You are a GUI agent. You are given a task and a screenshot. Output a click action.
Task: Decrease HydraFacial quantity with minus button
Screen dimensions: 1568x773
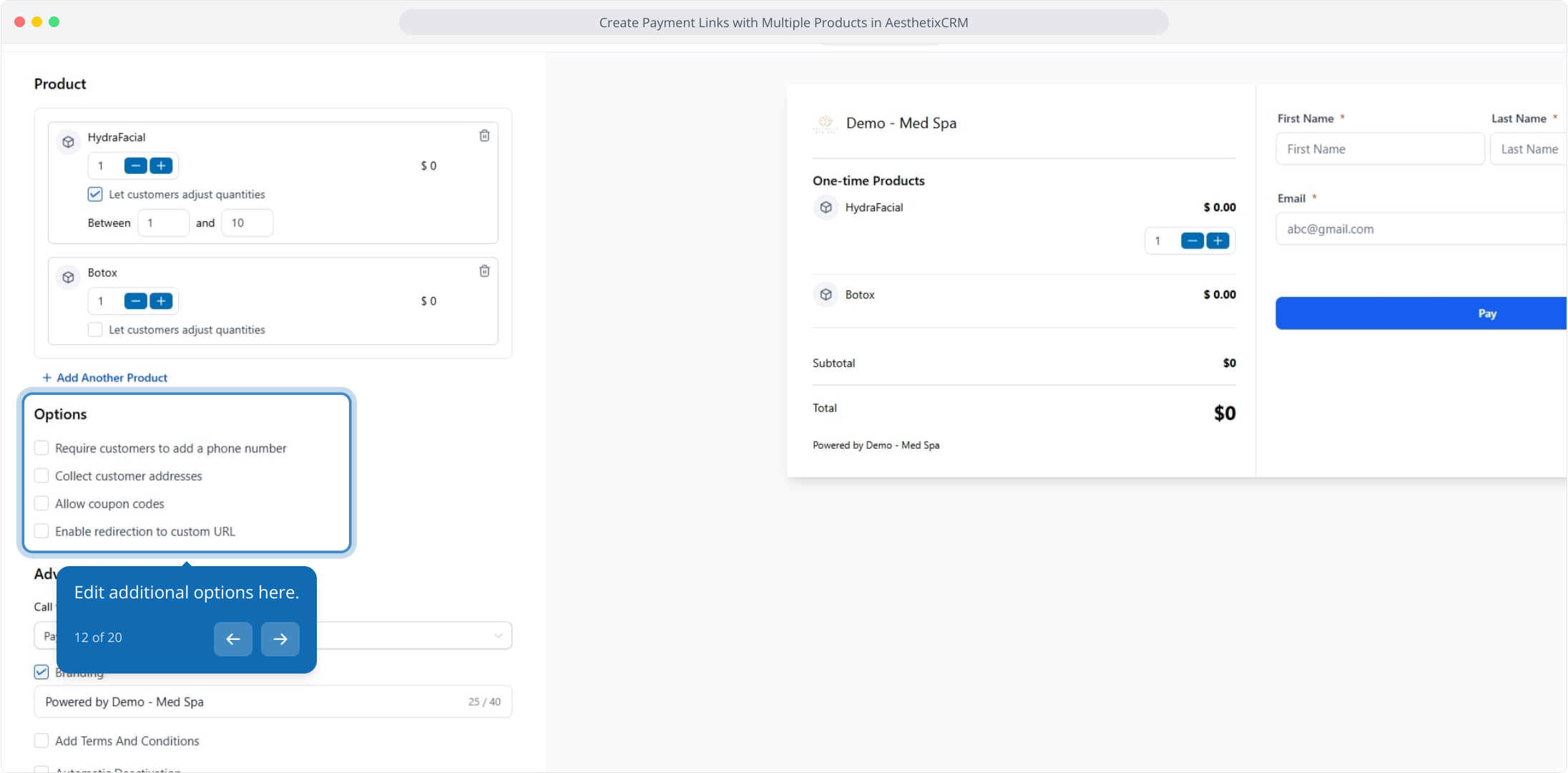135,166
